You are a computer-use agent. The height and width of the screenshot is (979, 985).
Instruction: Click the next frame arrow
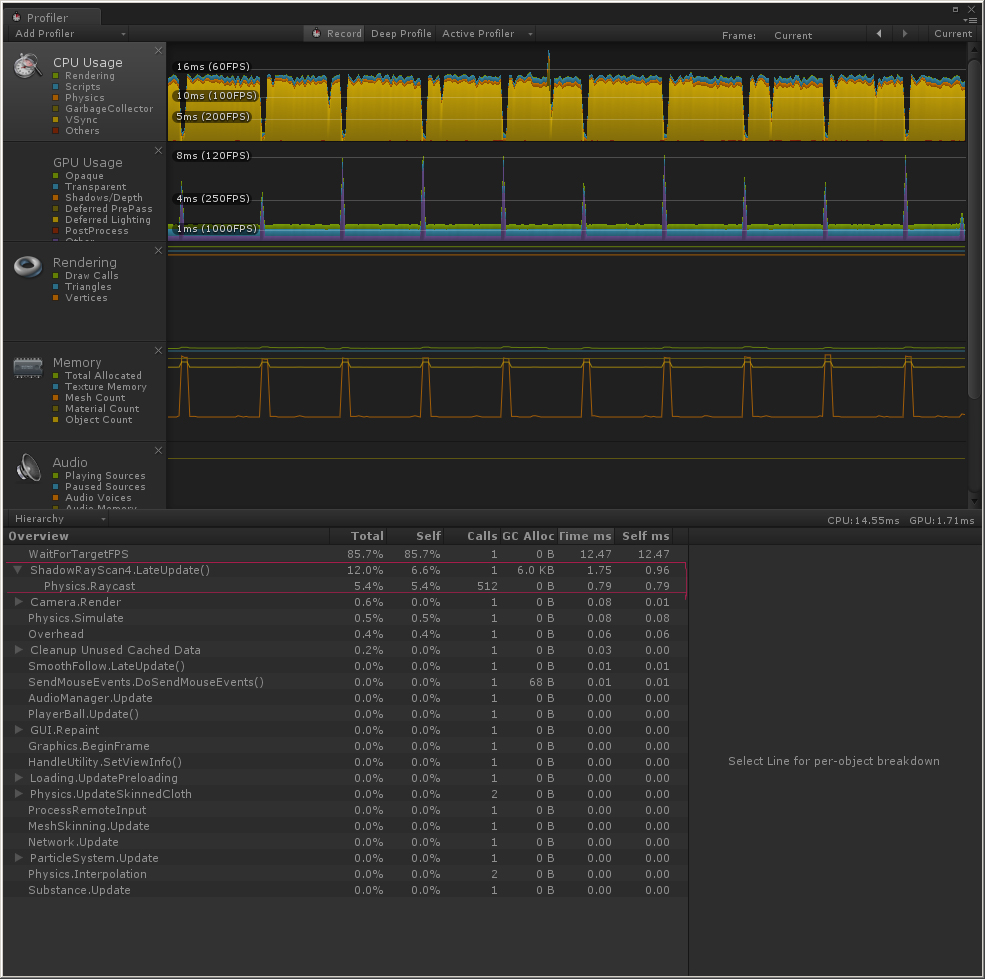click(905, 33)
